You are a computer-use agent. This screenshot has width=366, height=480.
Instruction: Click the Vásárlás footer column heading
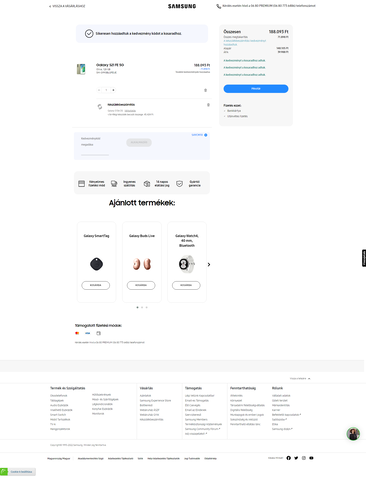(x=146, y=388)
